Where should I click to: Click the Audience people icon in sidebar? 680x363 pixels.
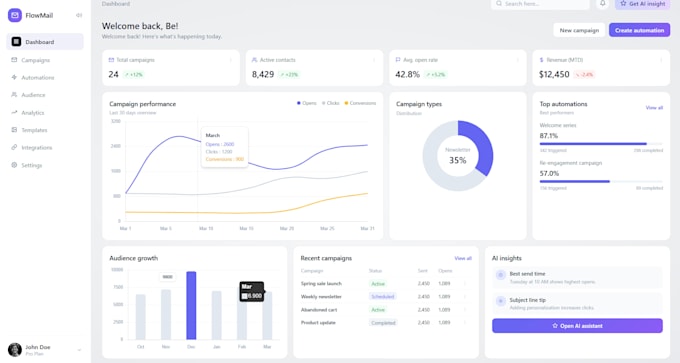[x=14, y=95]
